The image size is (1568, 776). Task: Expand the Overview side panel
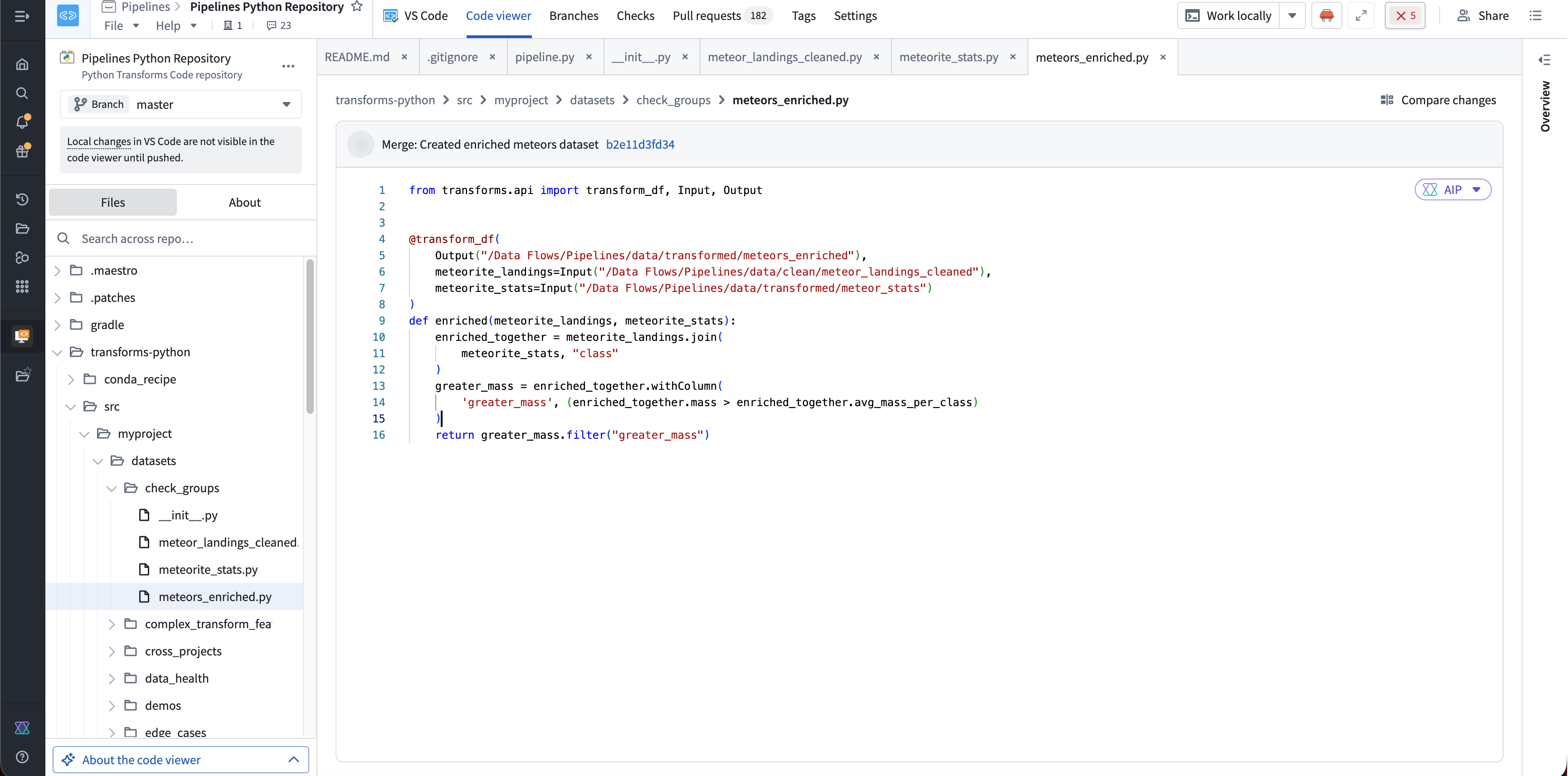coord(1545,60)
